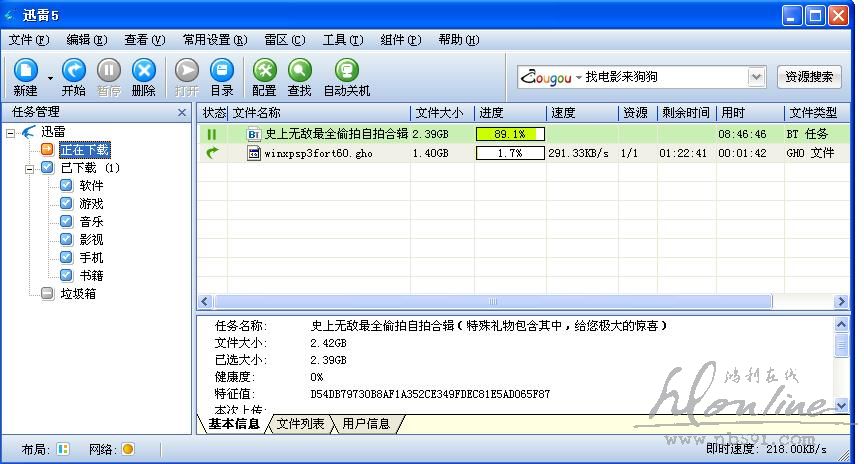This screenshot has width=864, height=464.
Task: Click the 迅雷 bird icon in tree
Action: click(28, 132)
